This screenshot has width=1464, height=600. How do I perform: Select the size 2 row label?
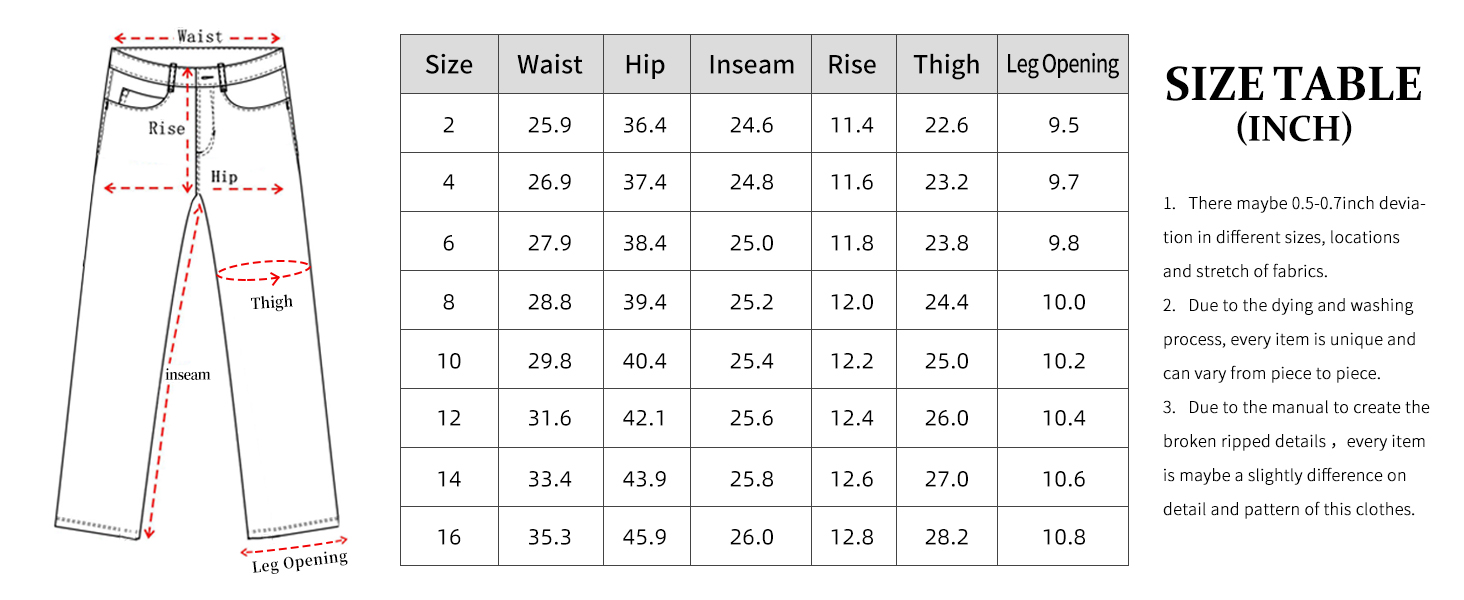449,125
